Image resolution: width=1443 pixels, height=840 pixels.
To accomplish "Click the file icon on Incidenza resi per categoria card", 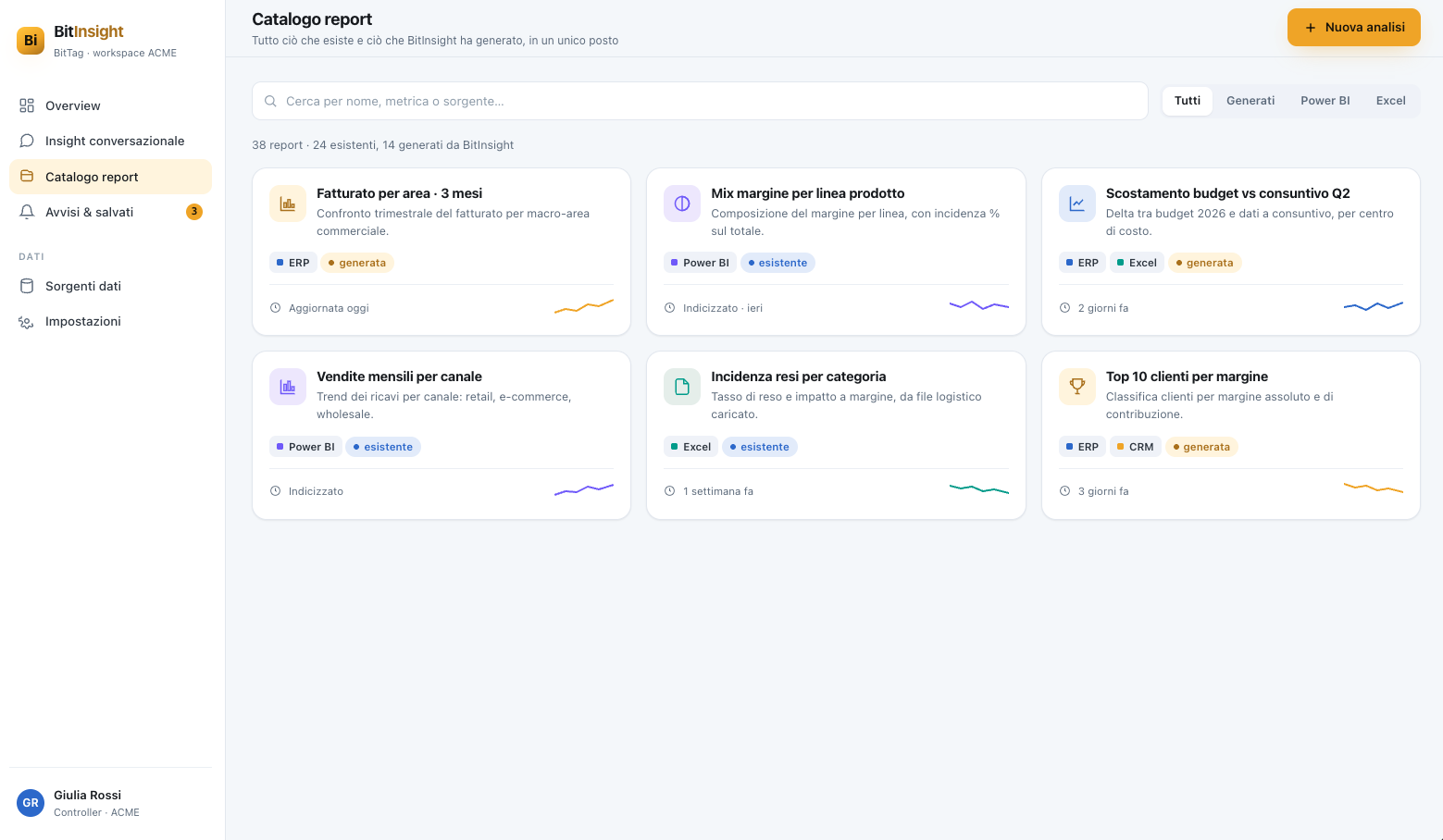I will (682, 387).
